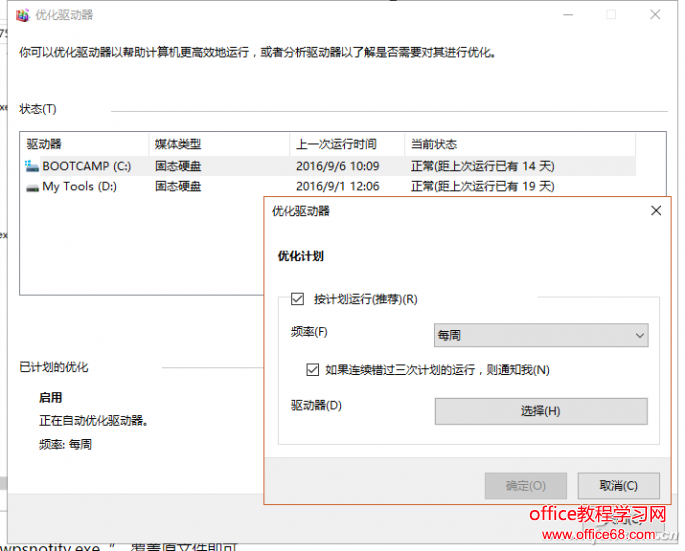The height and width of the screenshot is (551, 685).
Task: Toggle the 如果连续错过三次计划的运行 notify checkbox
Action: click(312, 370)
